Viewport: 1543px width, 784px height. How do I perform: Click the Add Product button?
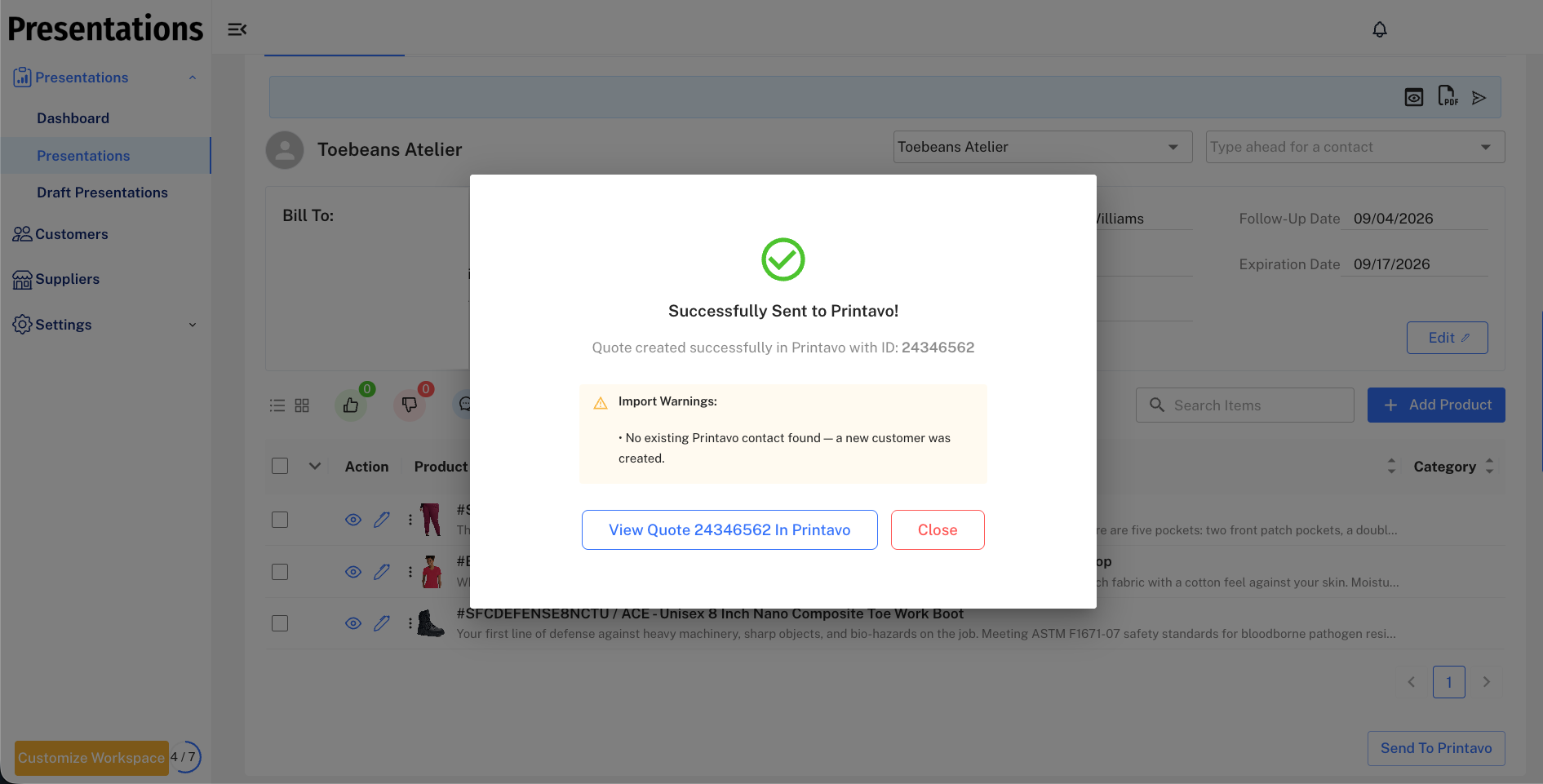coord(1436,405)
